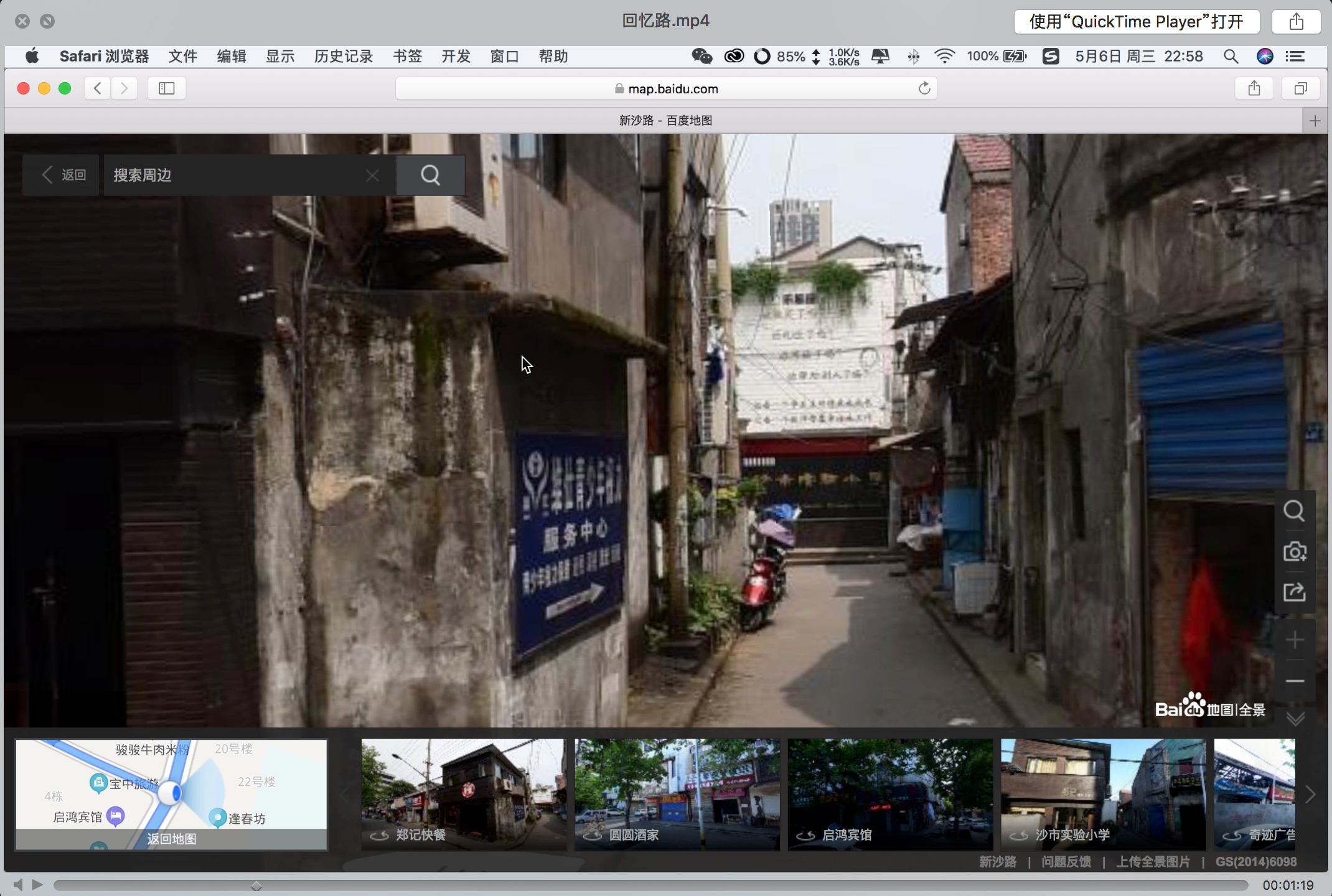Show next thumbnails with right chevron
This screenshot has height=896, width=1332.
click(1310, 795)
